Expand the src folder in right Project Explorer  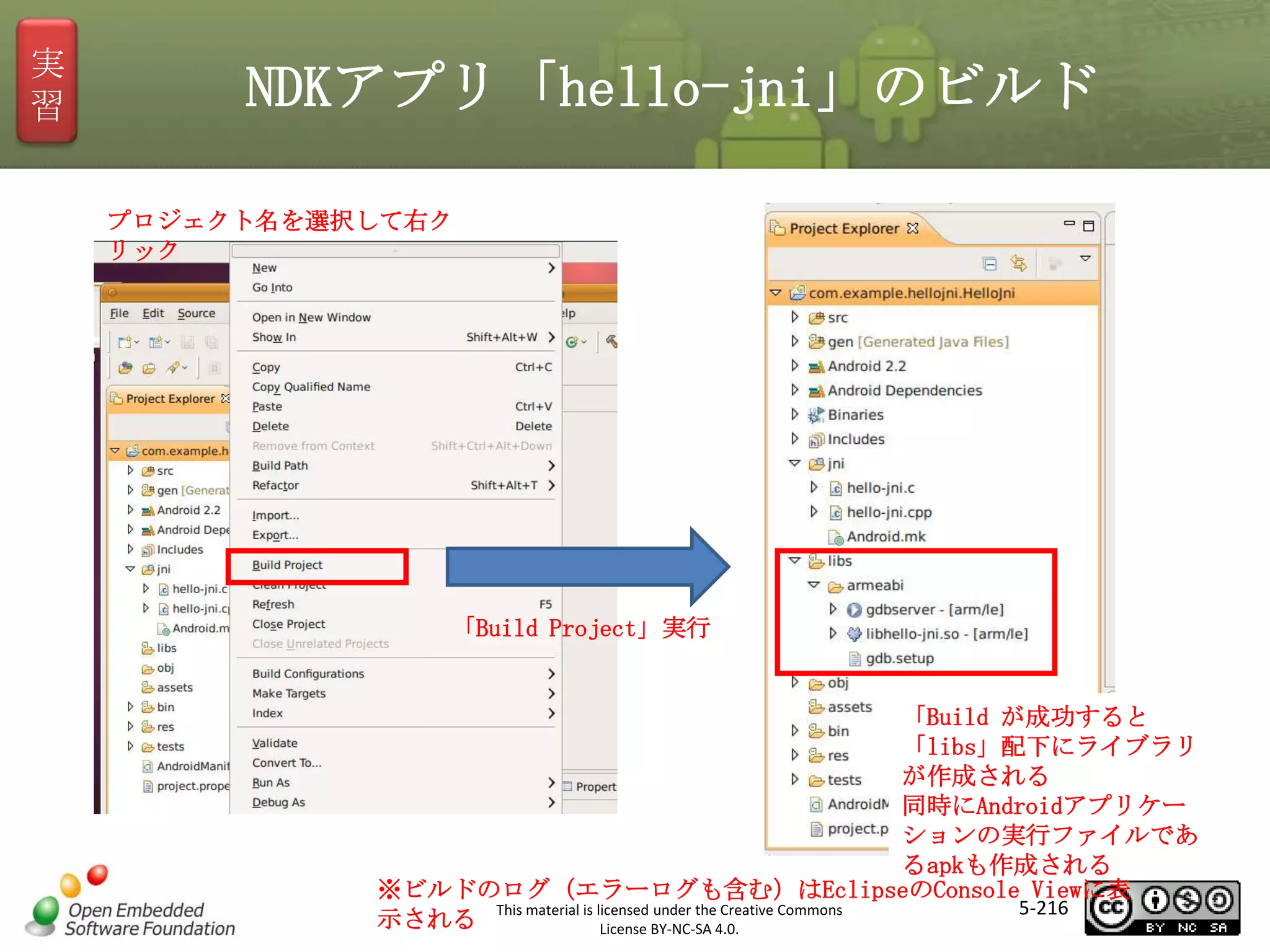[794, 317]
